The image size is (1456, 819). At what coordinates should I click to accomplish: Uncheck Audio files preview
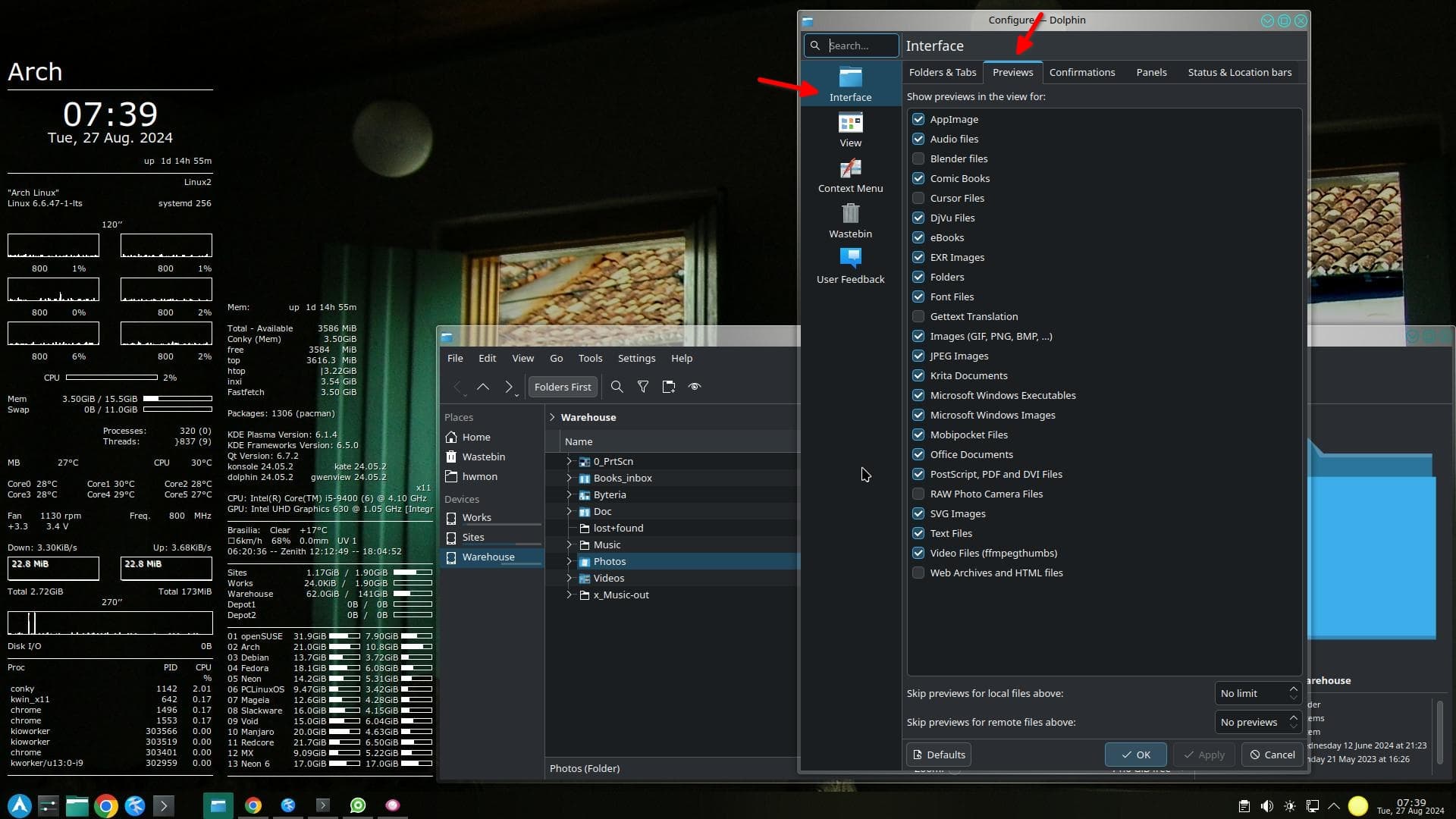(x=918, y=139)
